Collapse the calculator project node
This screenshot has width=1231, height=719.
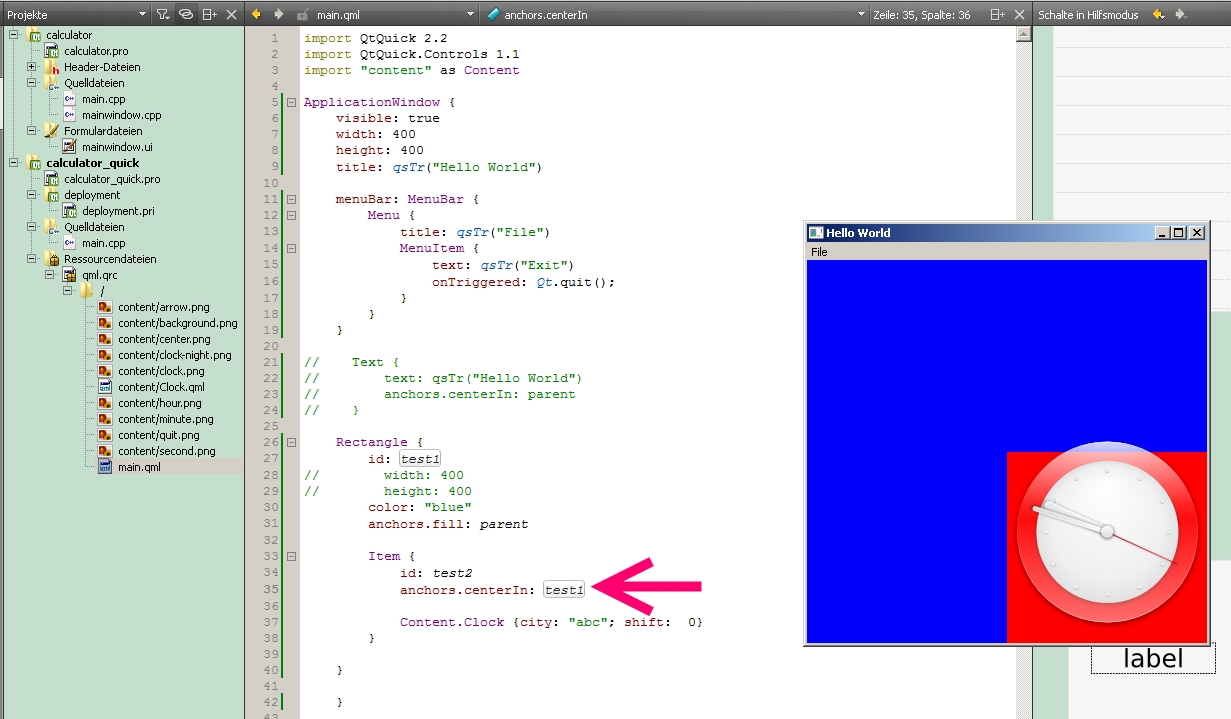(x=14, y=35)
